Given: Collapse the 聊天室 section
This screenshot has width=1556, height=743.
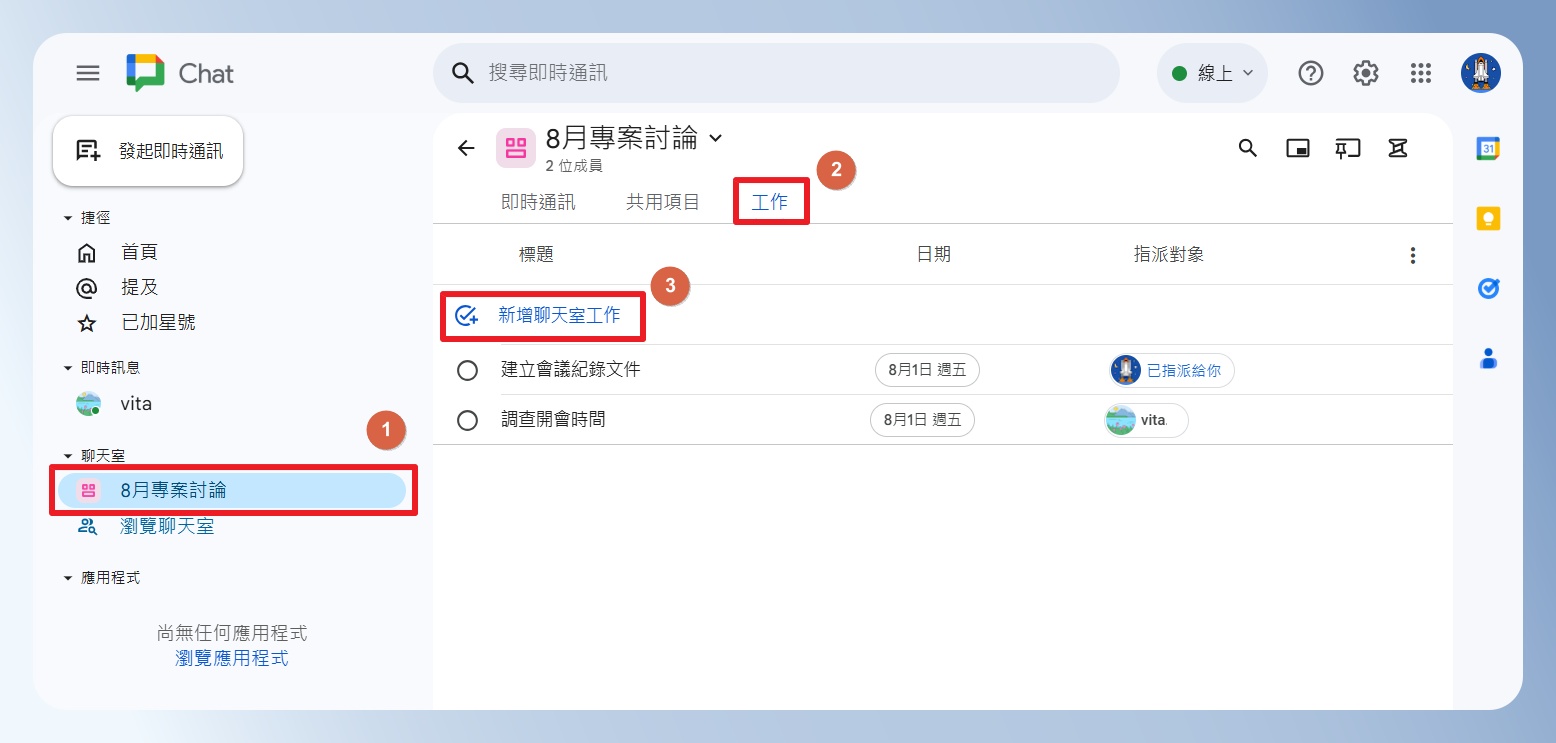Looking at the screenshot, I should (68, 456).
